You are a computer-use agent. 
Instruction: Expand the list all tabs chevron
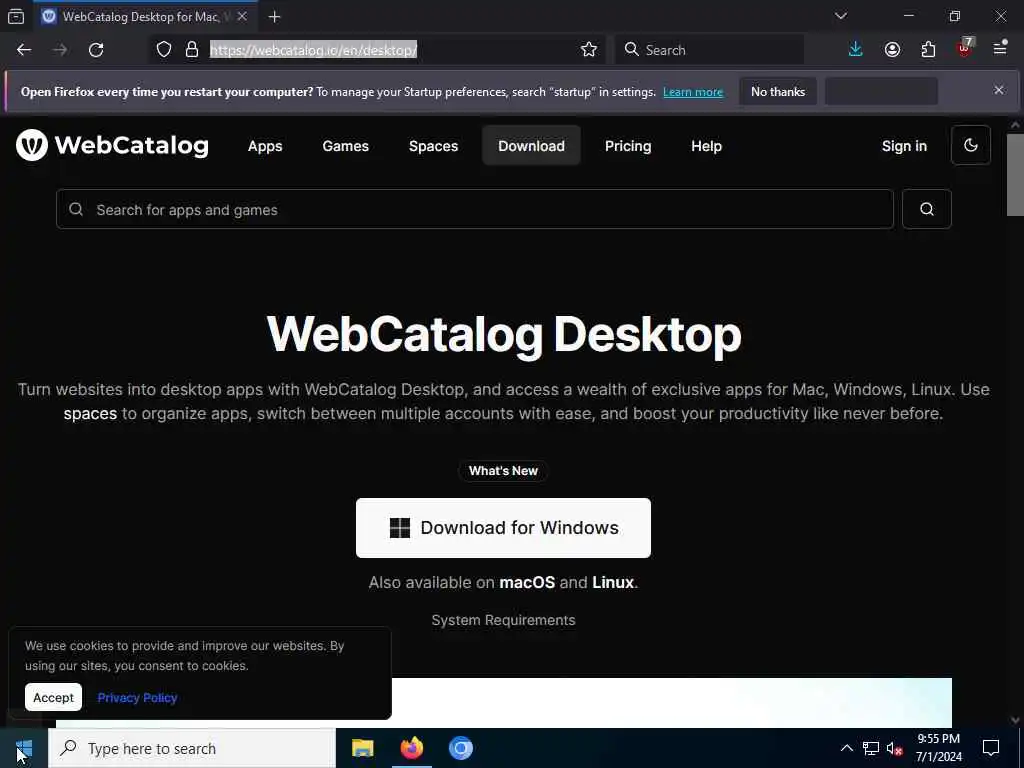(840, 16)
